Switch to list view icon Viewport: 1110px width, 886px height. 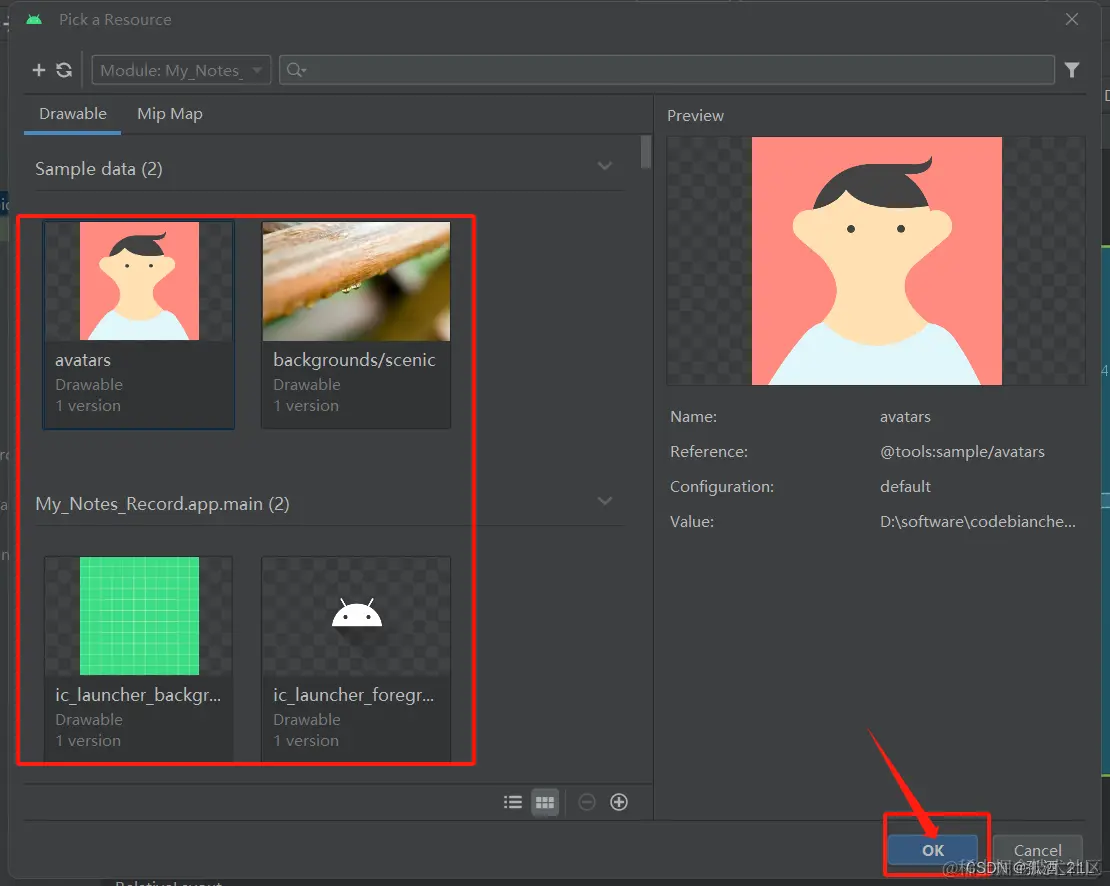[513, 802]
